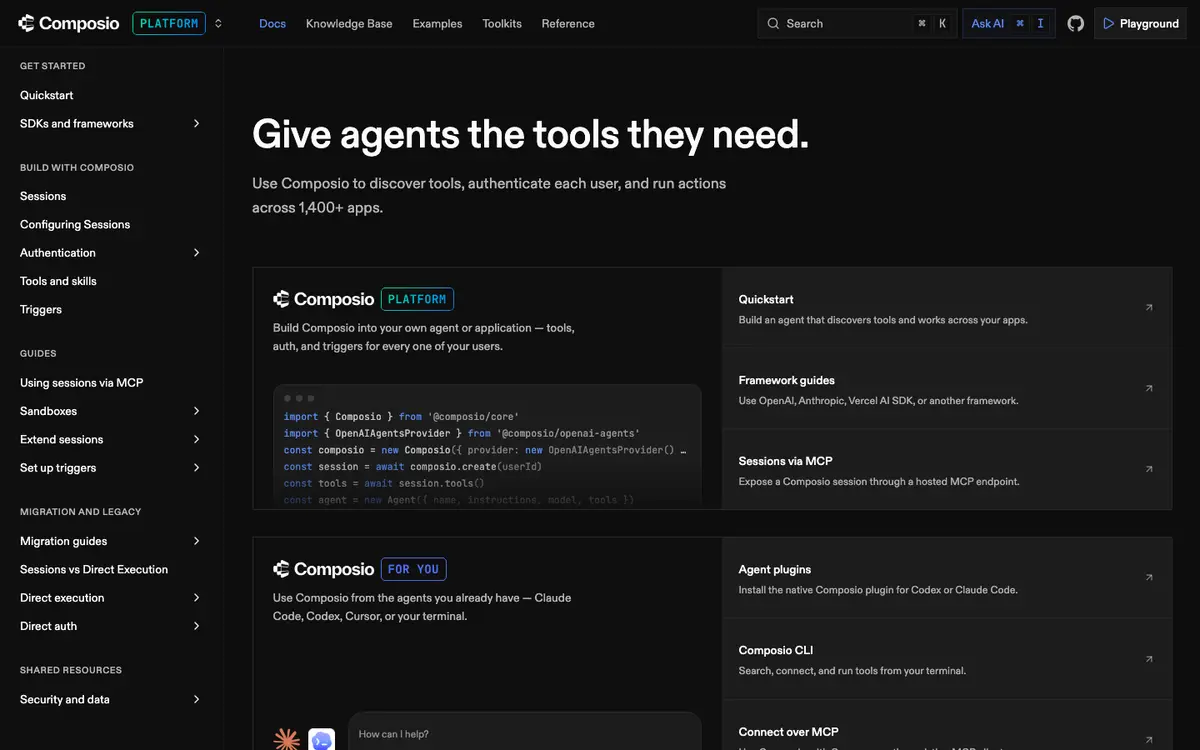Expand the Direct execution chevron
1200x750 pixels.
tap(196, 598)
